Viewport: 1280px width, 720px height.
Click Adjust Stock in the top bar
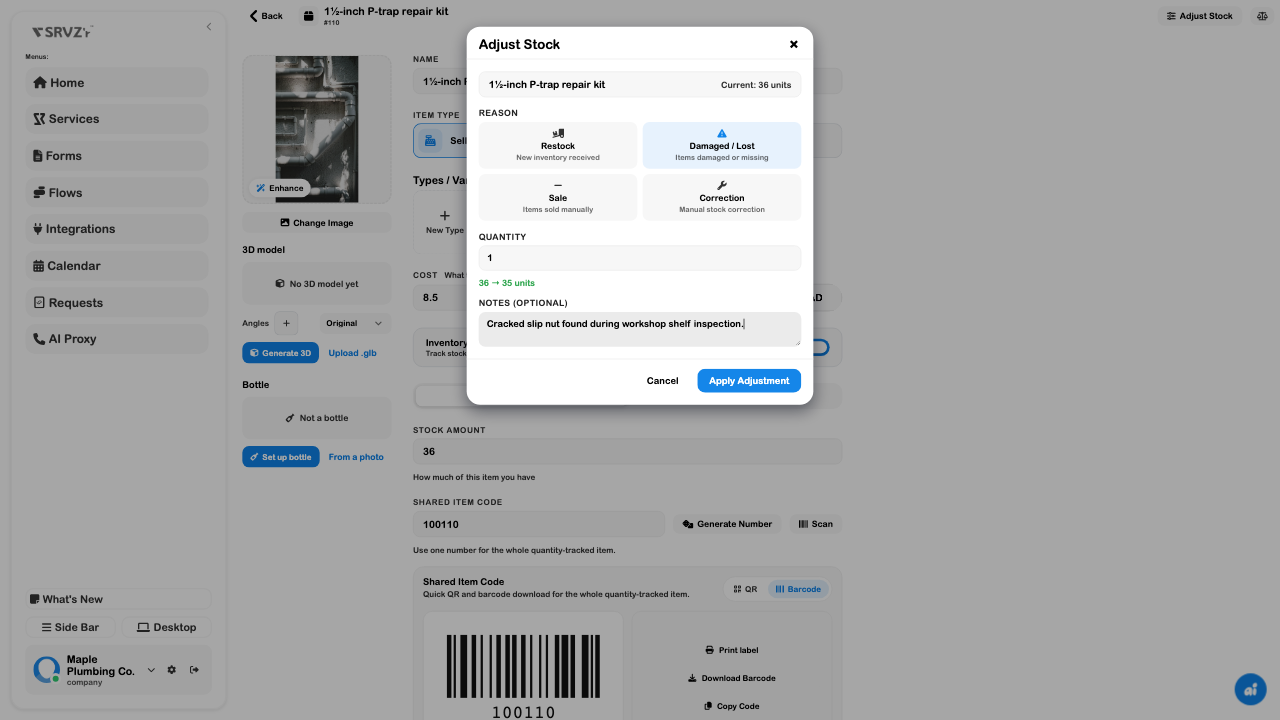click(x=1199, y=16)
